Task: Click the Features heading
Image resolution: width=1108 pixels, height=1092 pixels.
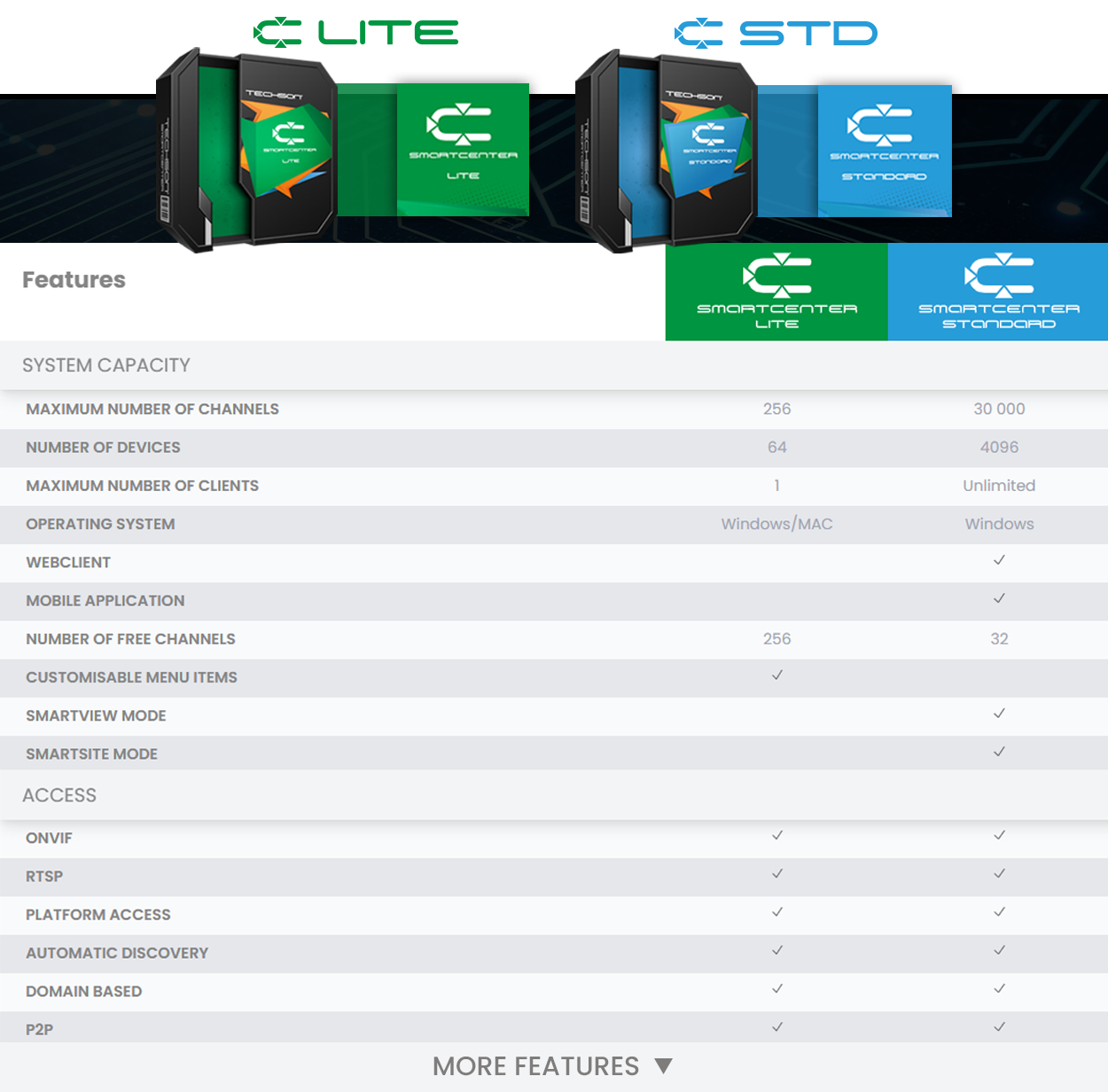Action: [74, 280]
